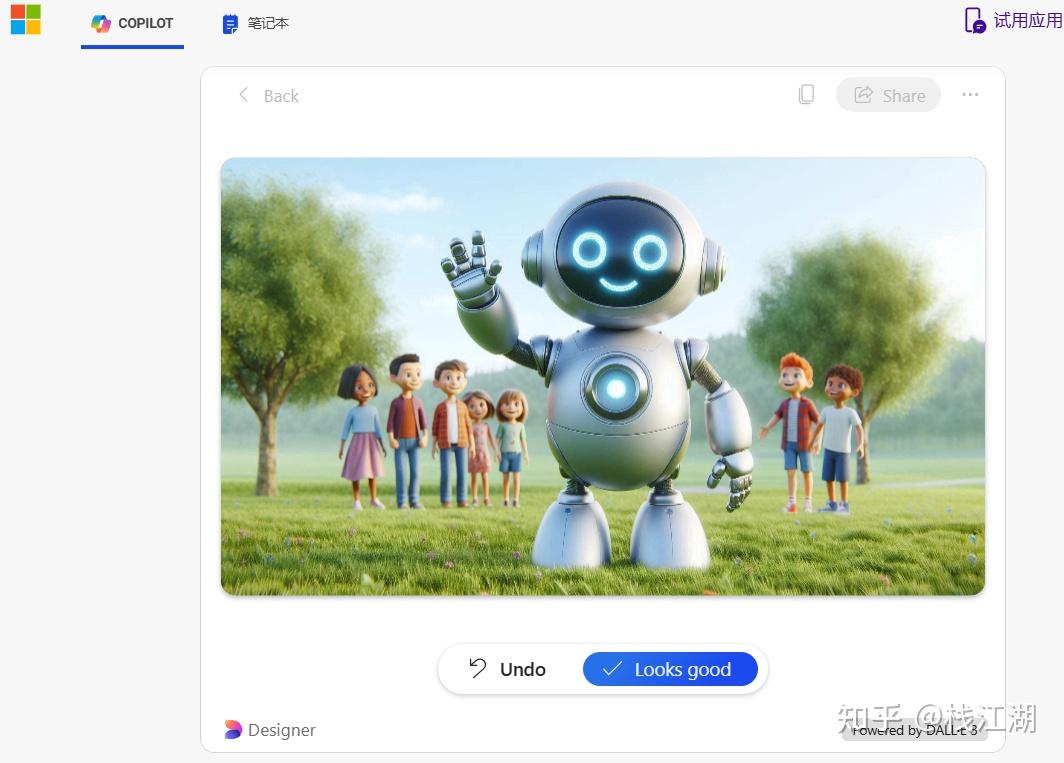Click the blue notebook icon
This screenshot has height=763, width=1064.
(x=231, y=24)
